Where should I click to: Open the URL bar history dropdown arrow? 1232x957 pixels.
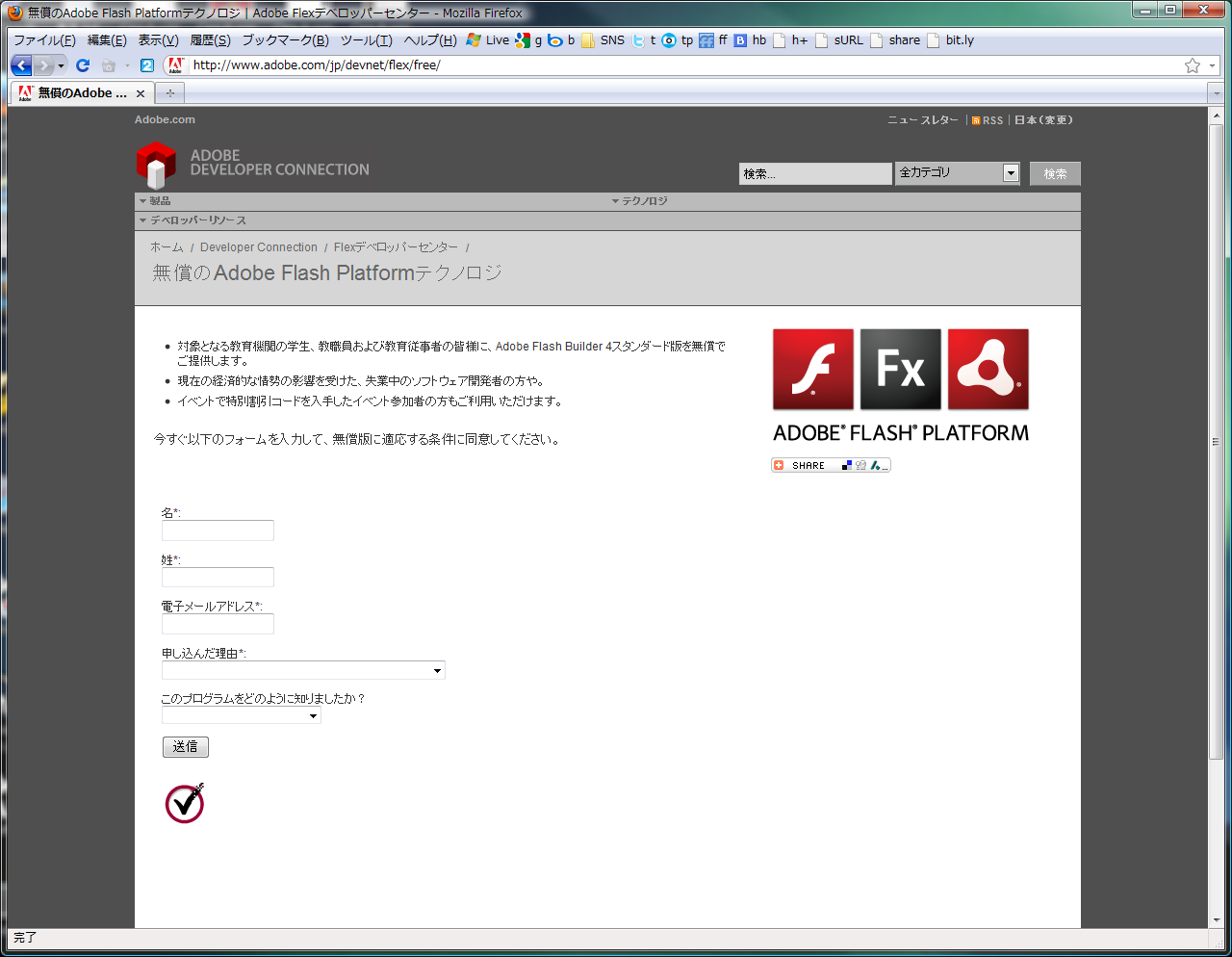(1212, 65)
